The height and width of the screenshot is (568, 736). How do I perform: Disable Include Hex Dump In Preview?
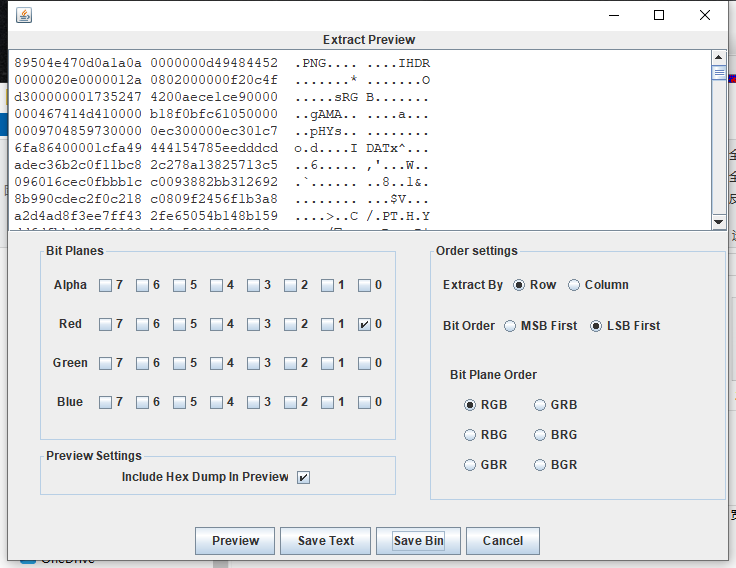click(x=303, y=477)
